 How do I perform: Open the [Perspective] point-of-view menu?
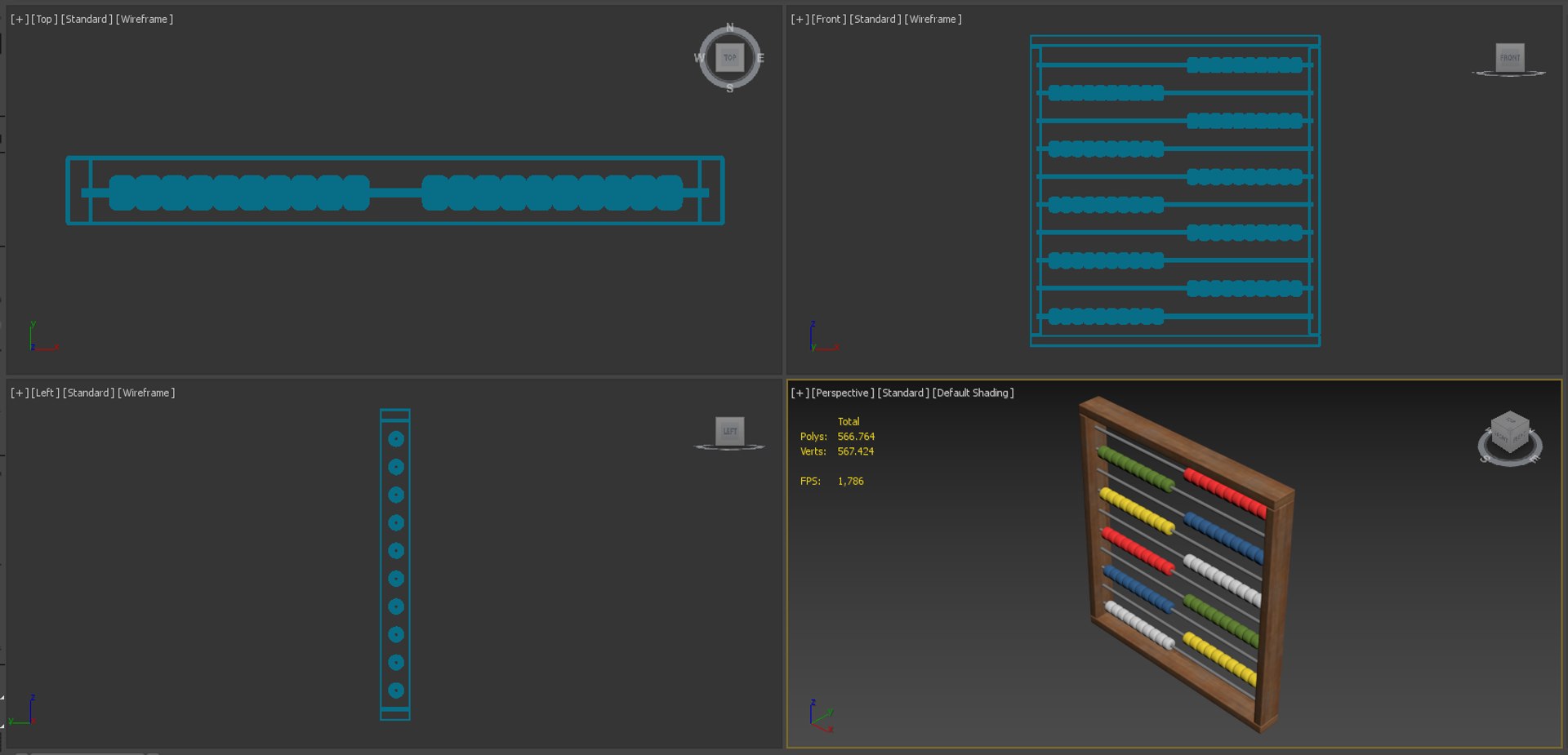tap(843, 393)
